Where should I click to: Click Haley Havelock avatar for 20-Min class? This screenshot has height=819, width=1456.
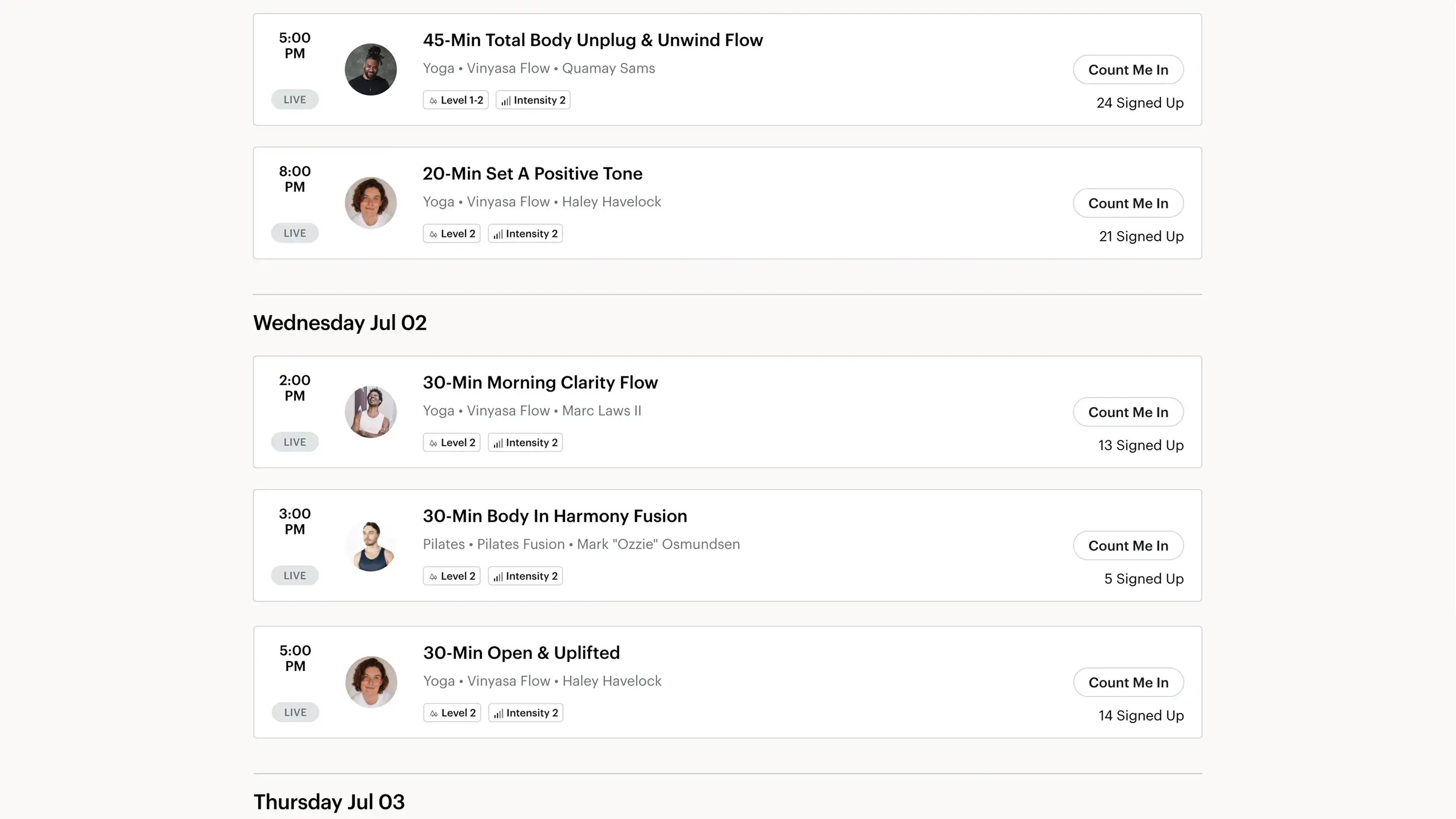coord(370,203)
